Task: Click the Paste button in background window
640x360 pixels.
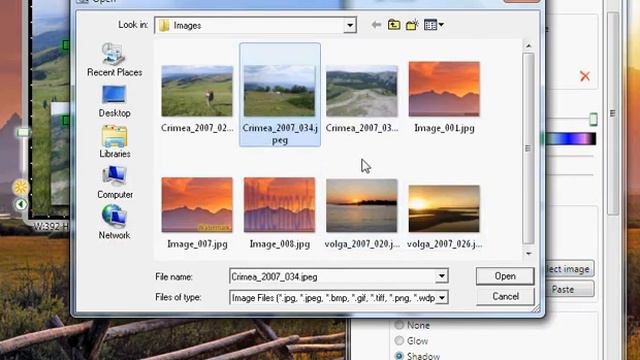Action: 569,289
